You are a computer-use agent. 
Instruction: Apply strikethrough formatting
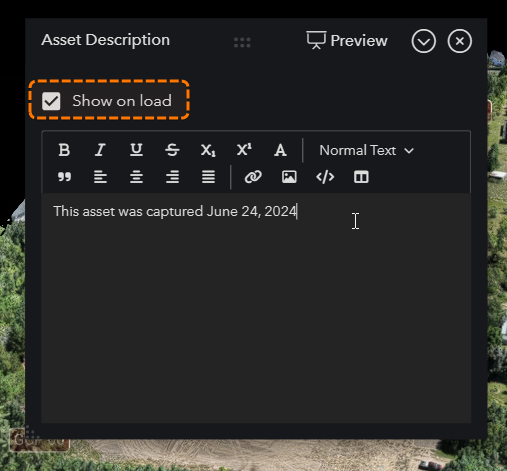pyautogui.click(x=172, y=150)
